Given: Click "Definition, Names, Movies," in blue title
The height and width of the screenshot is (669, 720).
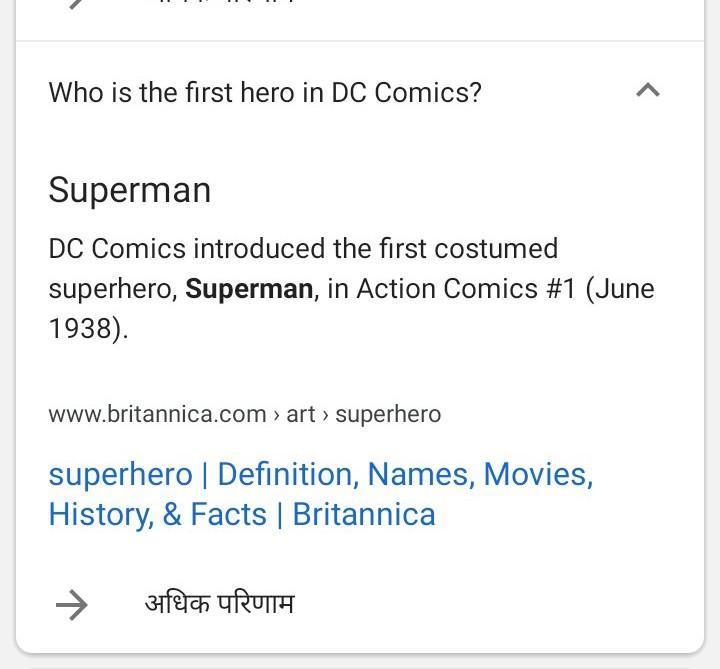Looking at the screenshot, I should pyautogui.click(x=405, y=474).
